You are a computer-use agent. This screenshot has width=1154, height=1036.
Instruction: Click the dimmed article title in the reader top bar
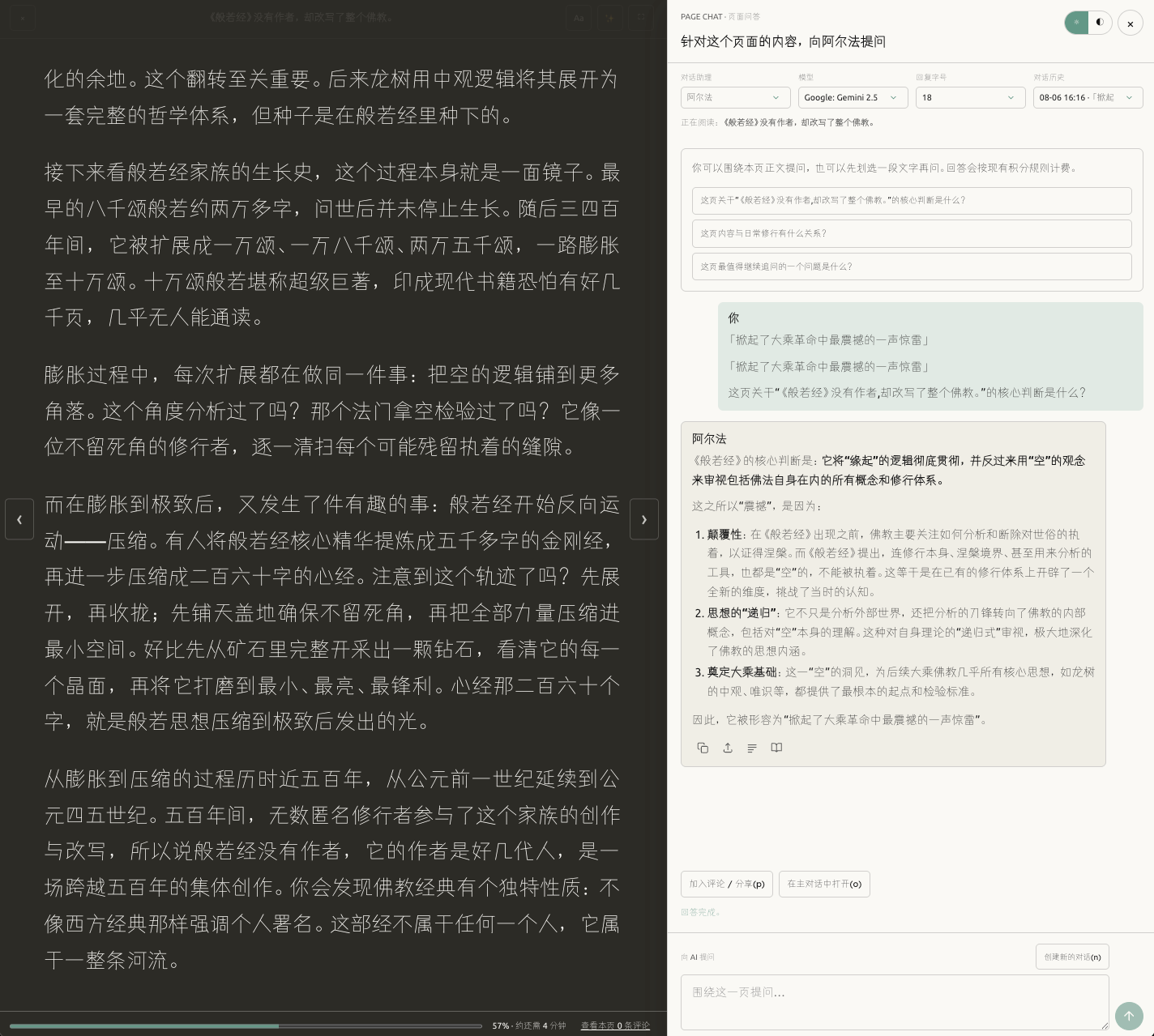302,17
